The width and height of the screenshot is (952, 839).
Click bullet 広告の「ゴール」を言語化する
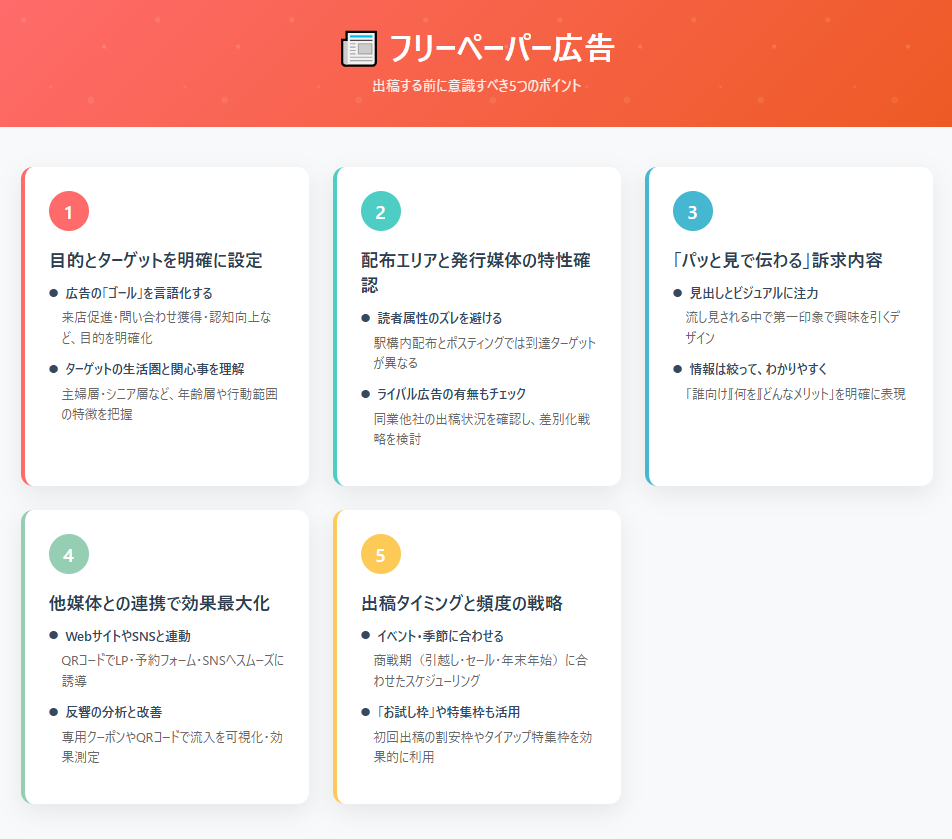click(139, 293)
